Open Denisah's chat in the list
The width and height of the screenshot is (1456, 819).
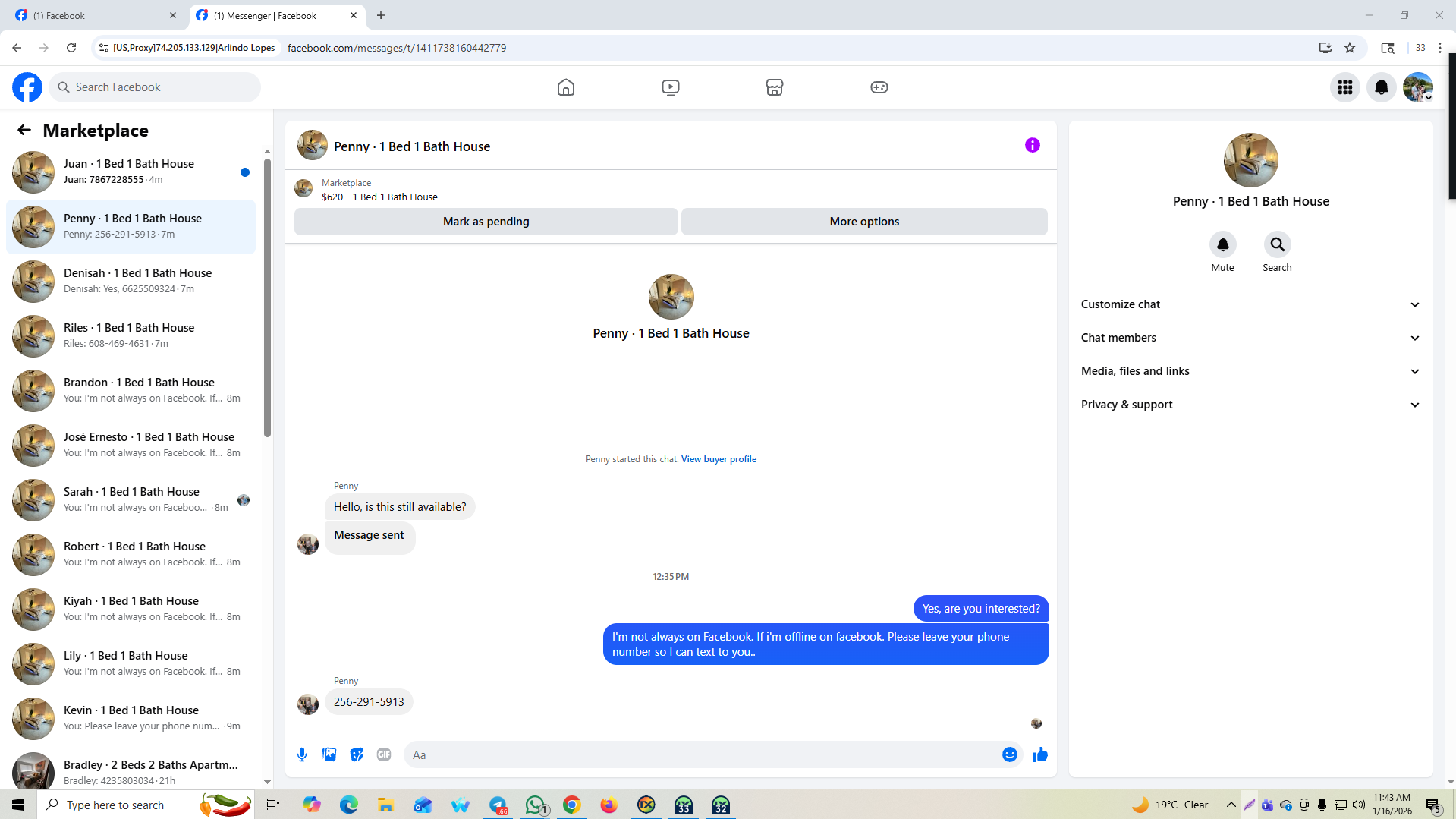[131, 281]
